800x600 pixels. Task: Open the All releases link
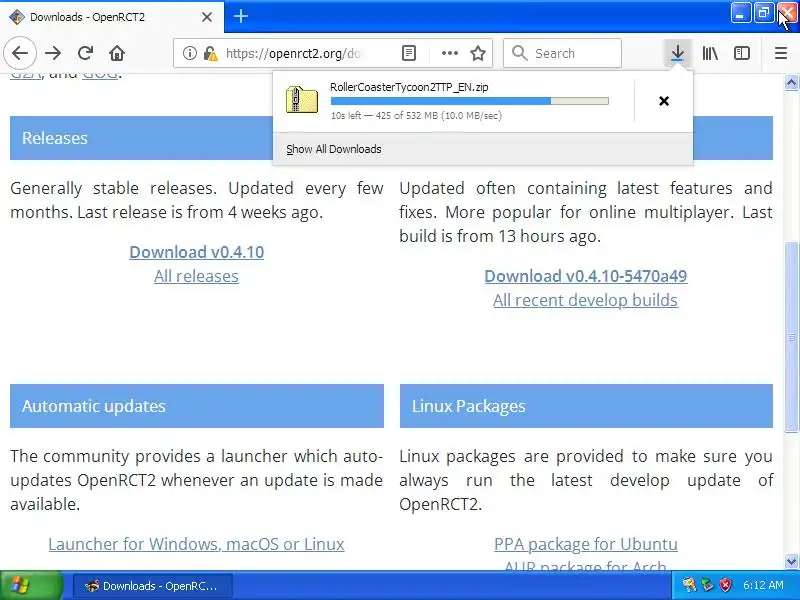[196, 276]
